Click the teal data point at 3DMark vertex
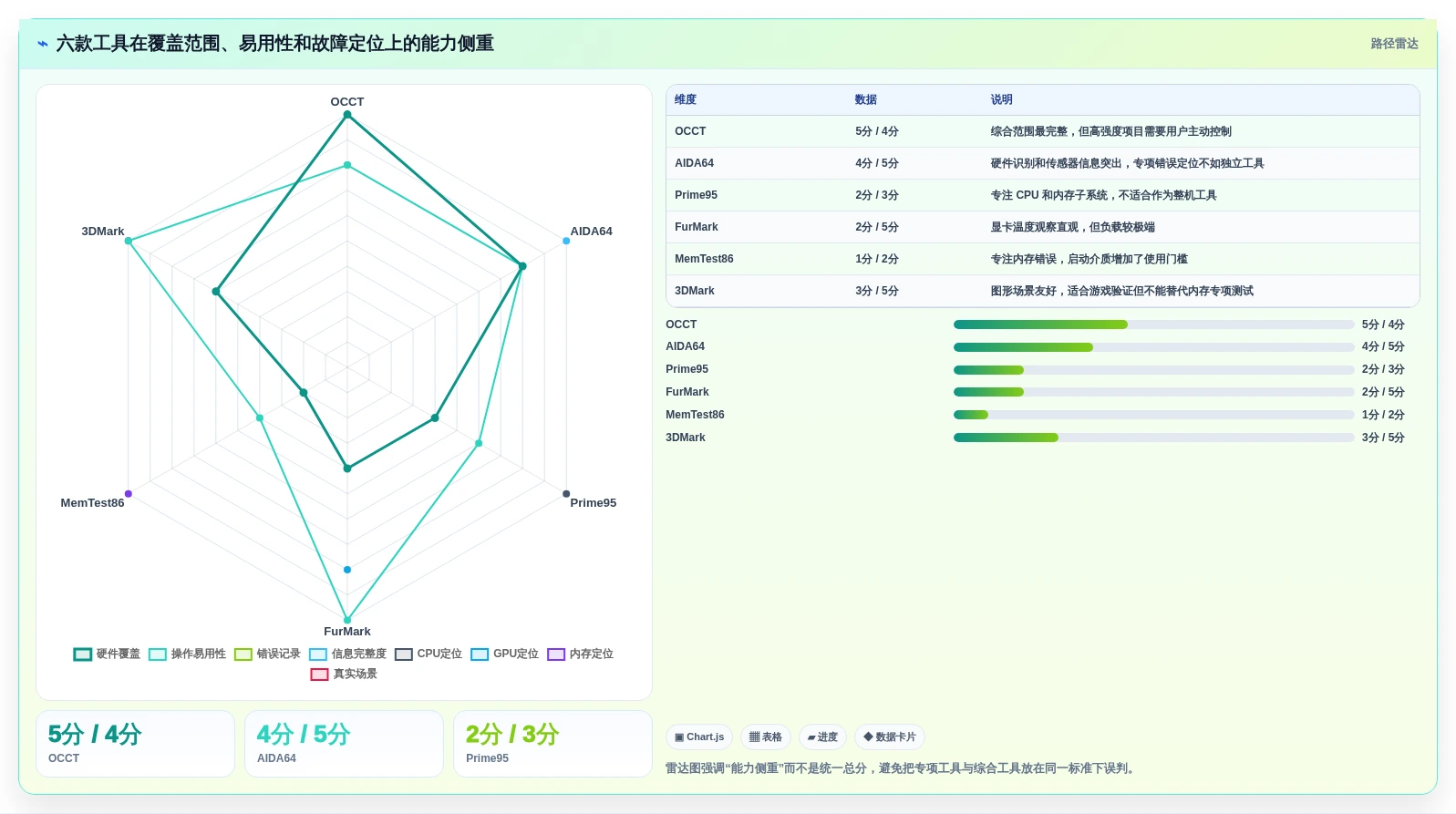 pyautogui.click(x=129, y=241)
